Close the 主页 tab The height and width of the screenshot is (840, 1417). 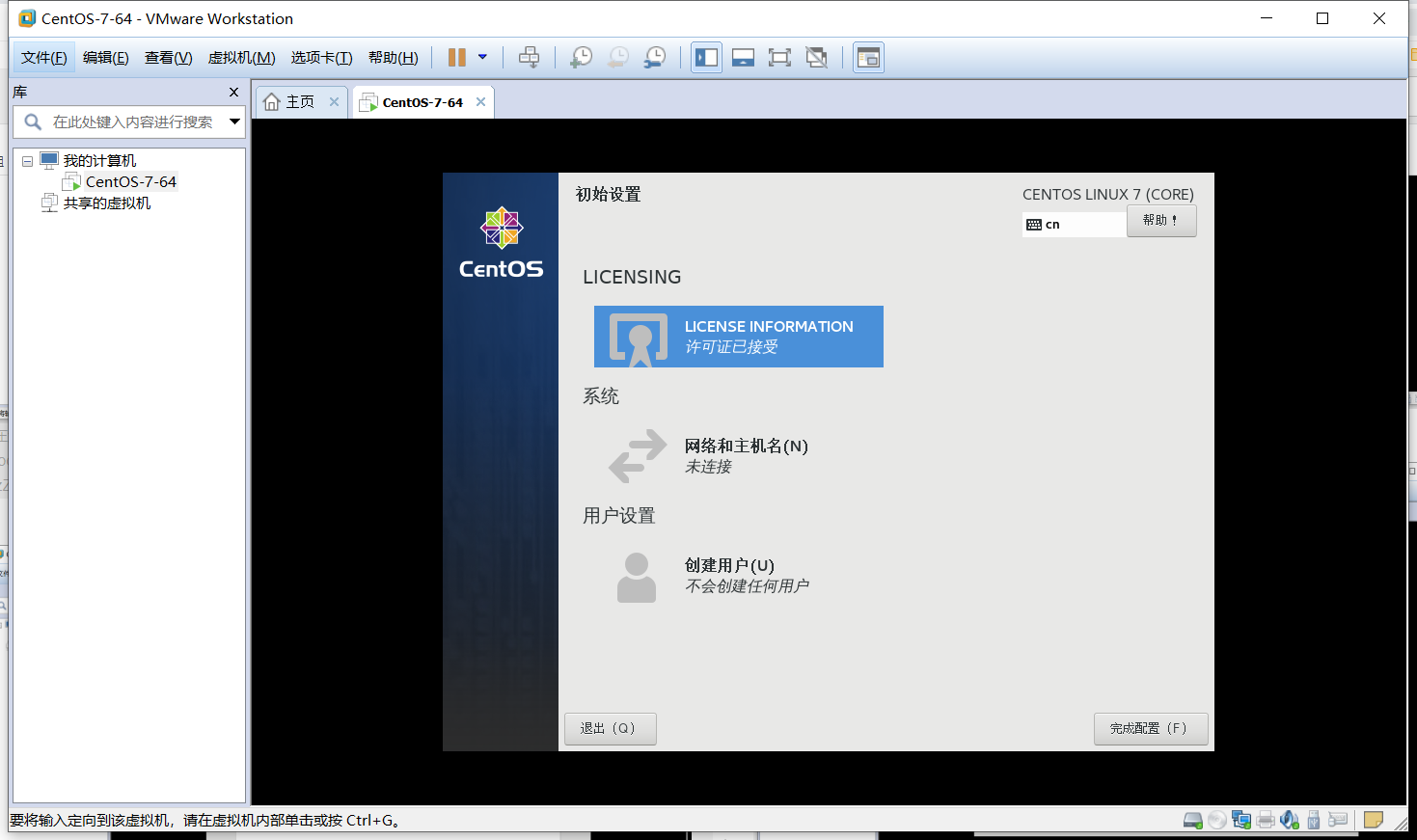coord(334,101)
